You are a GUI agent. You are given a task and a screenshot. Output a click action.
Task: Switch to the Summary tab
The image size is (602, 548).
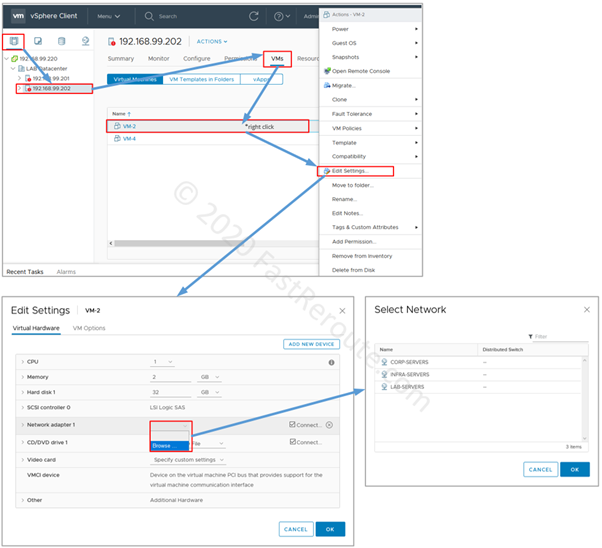(x=121, y=58)
